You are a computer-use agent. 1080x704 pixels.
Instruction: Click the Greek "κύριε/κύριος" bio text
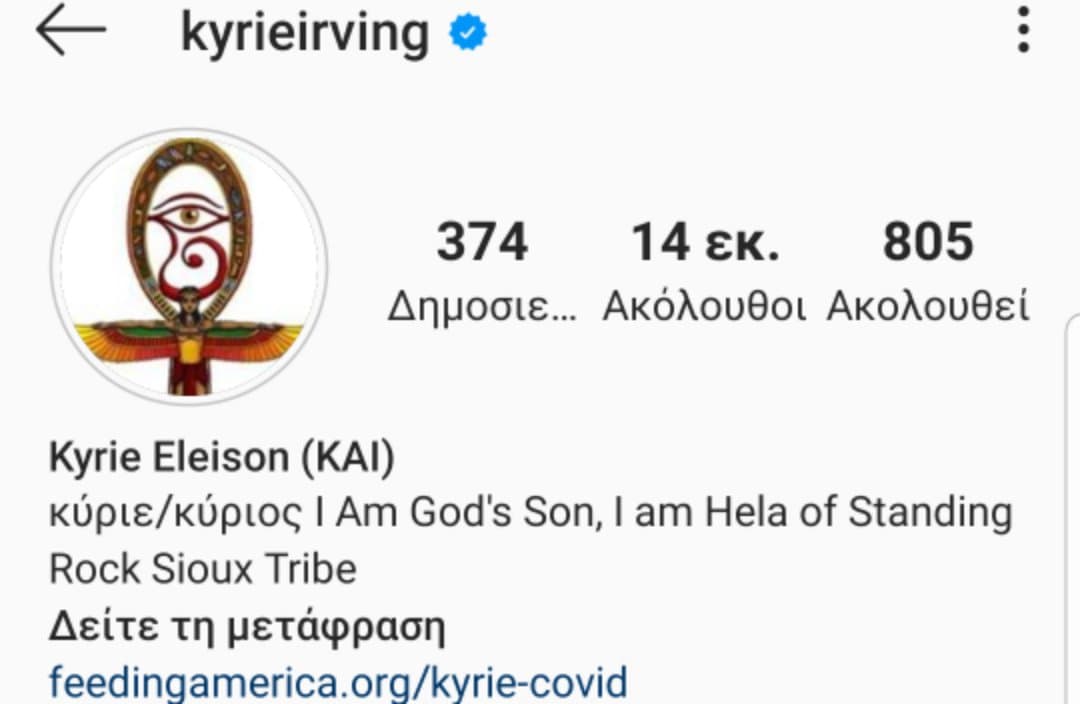tap(176, 514)
